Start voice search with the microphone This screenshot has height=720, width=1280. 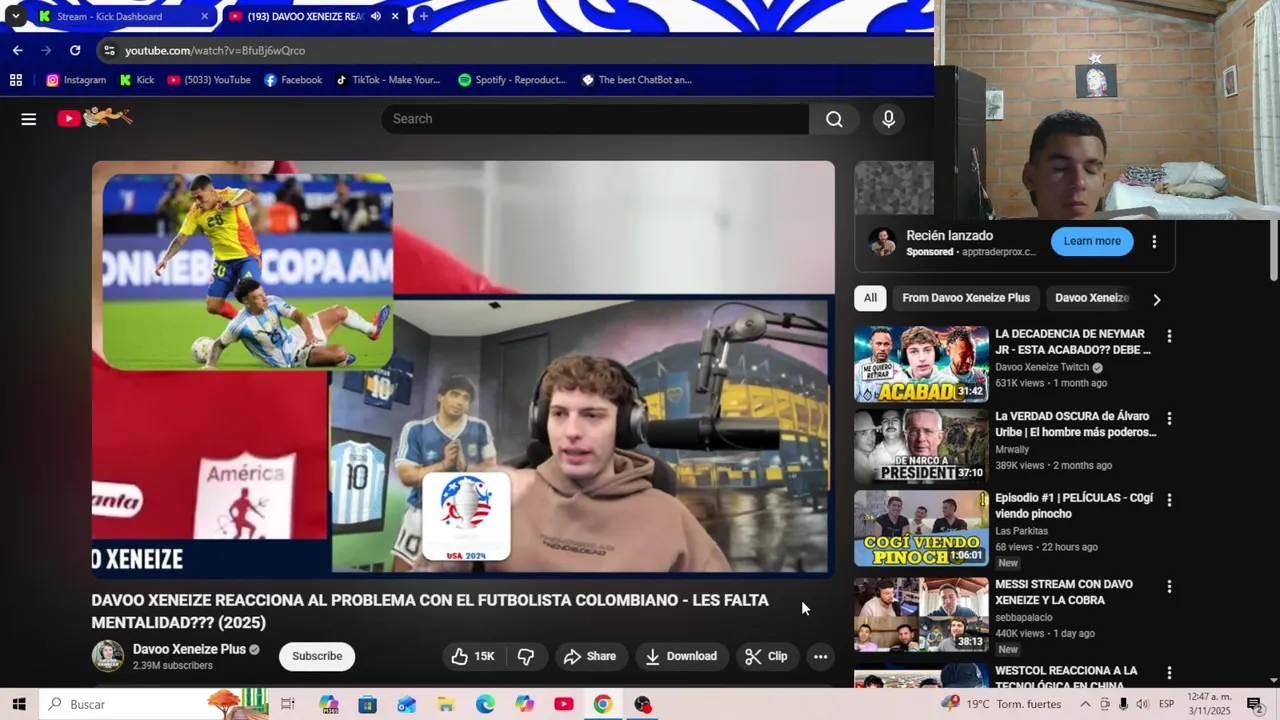pyautogui.click(x=888, y=119)
